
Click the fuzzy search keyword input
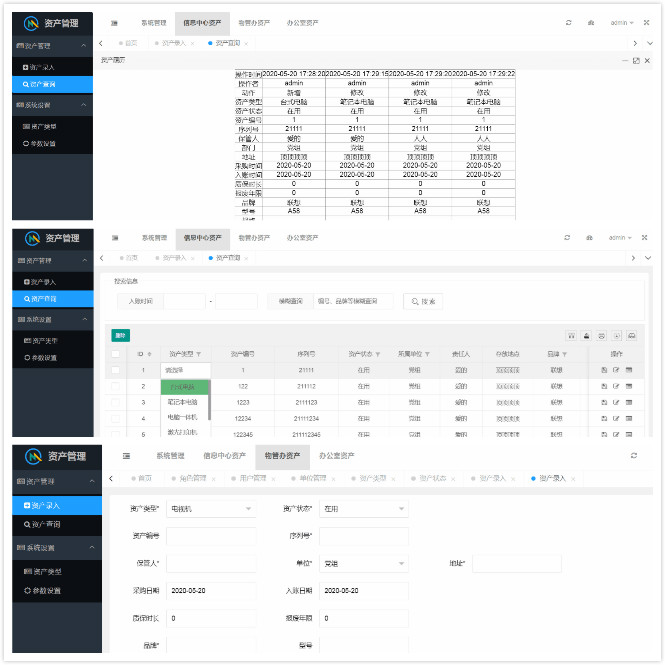[353, 301]
